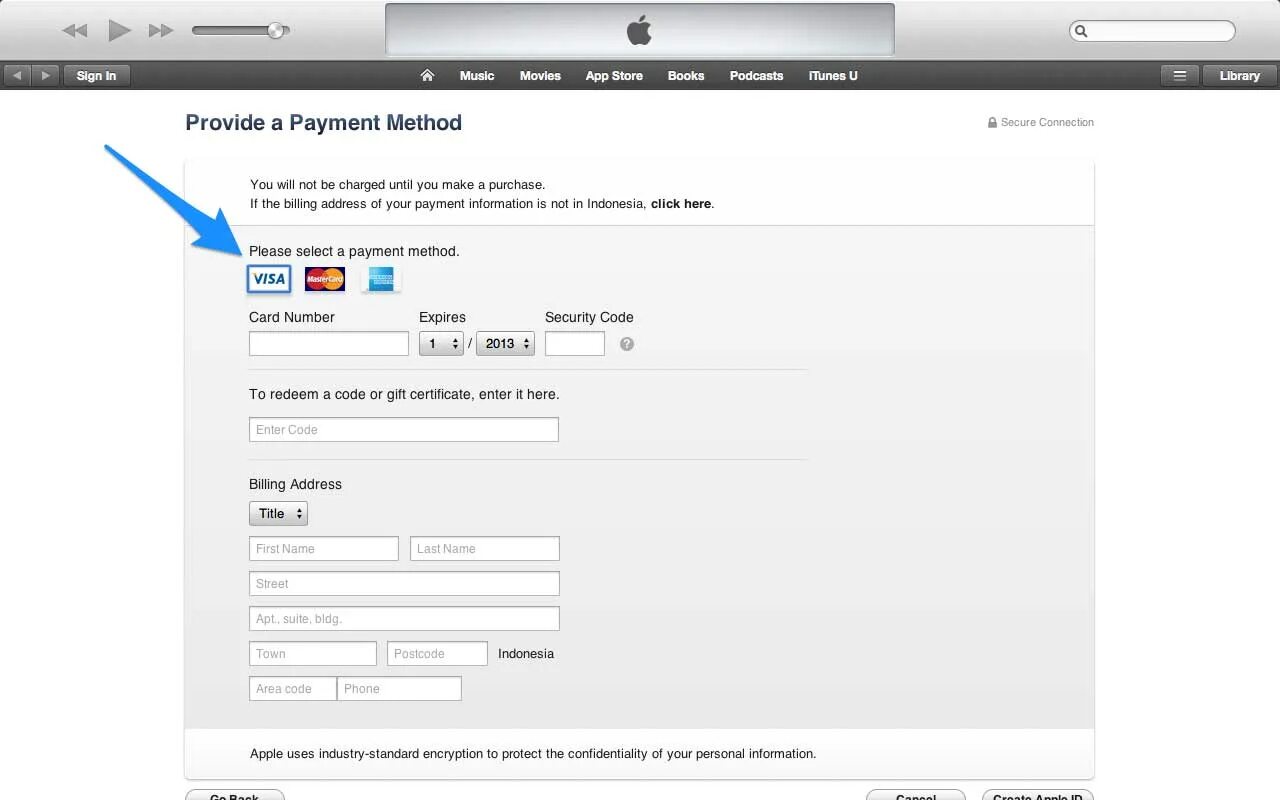This screenshot has height=800, width=1280.
Task: Select the Visa card payment icon
Action: click(x=269, y=279)
